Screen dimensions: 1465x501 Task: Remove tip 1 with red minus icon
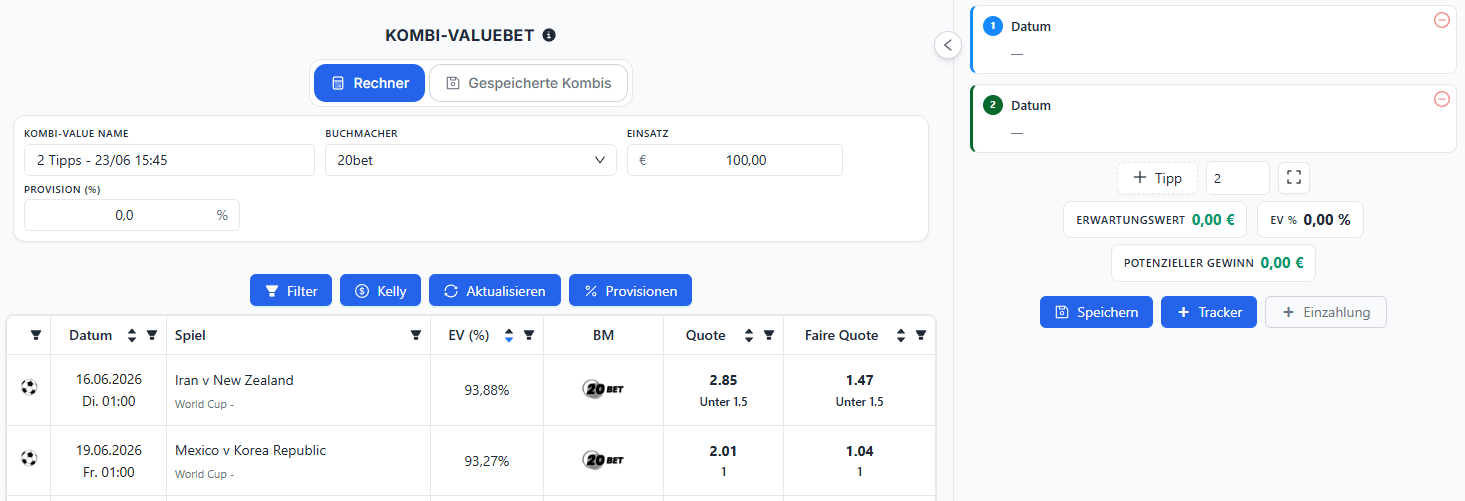pyautogui.click(x=1441, y=20)
